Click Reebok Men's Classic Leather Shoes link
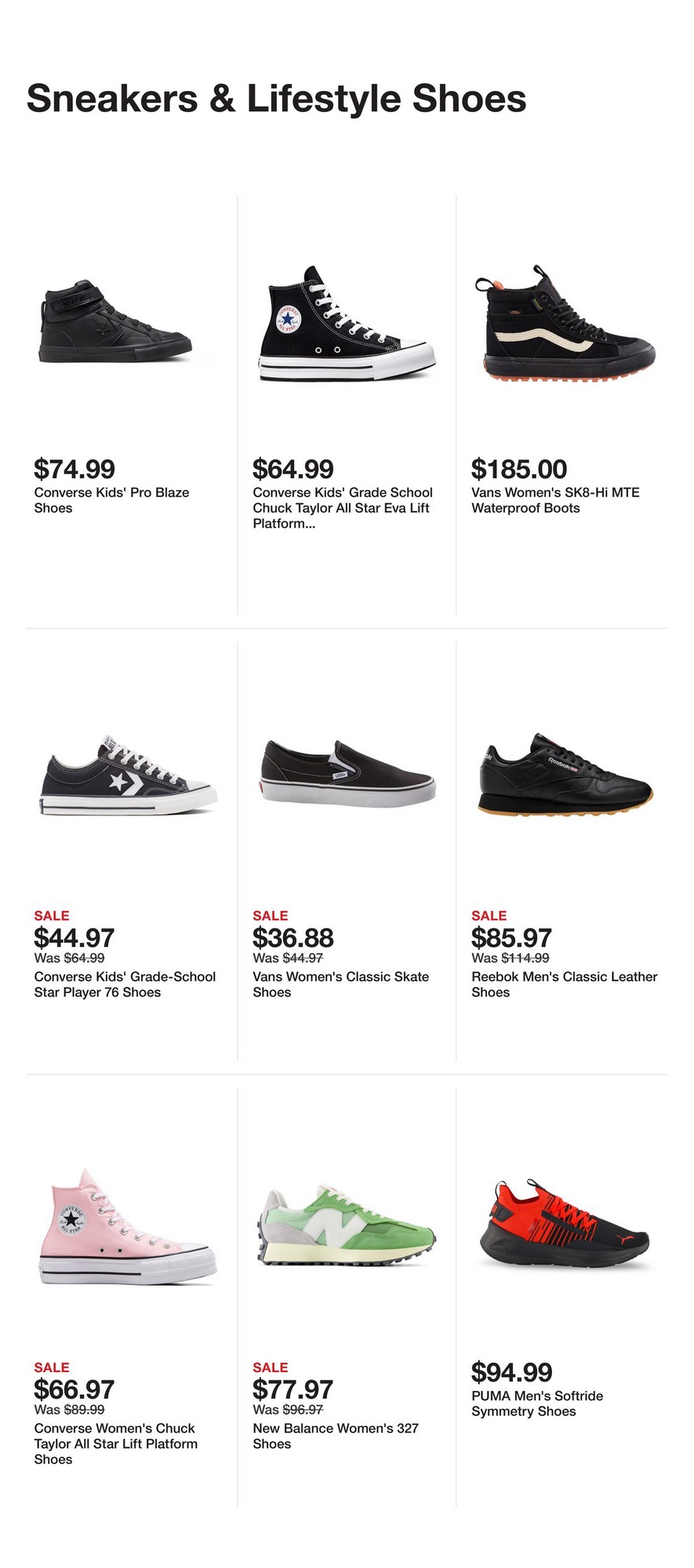Image resolution: width=694 pixels, height=1568 pixels. pyautogui.click(x=564, y=984)
